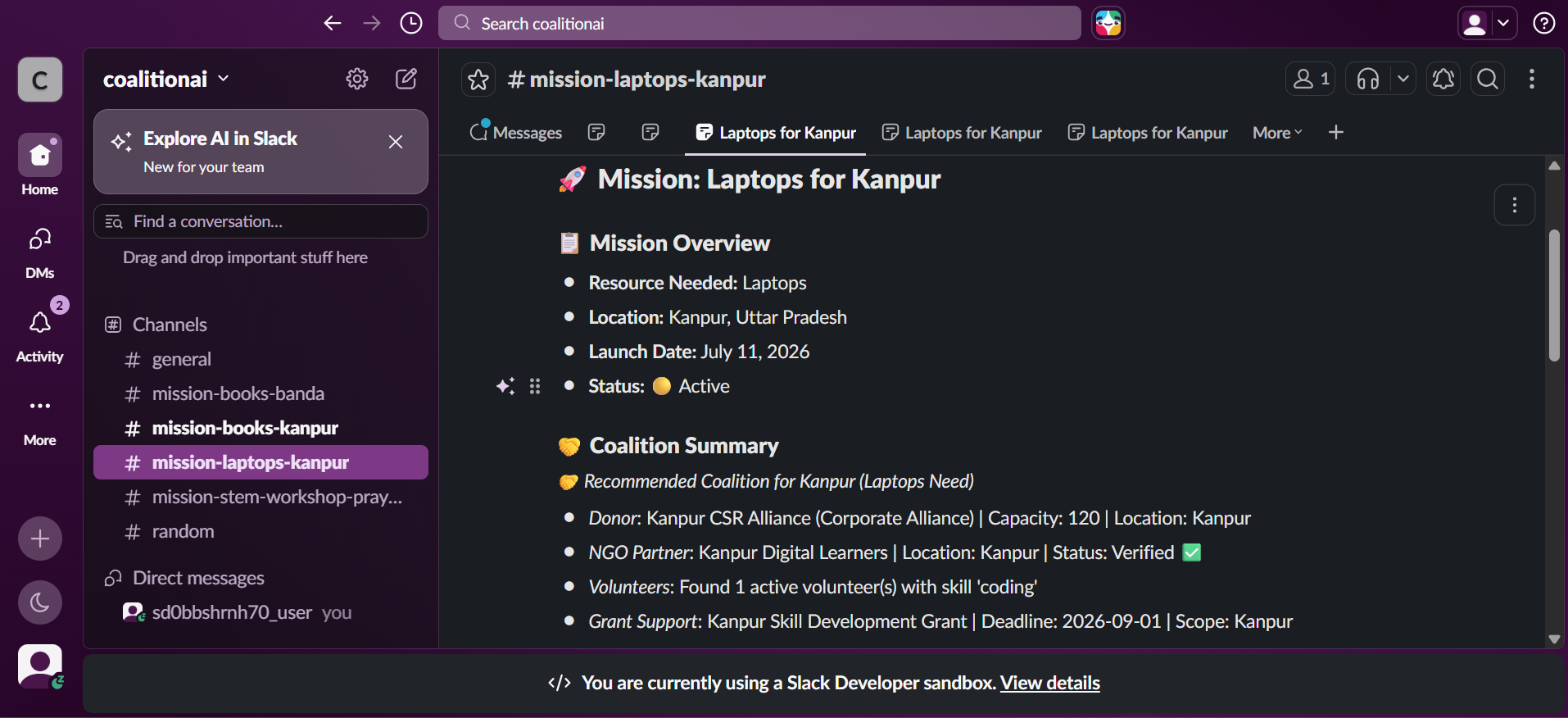Viewport: 1568px width, 718px height.
Task: Search within this channel
Action: coord(1488,79)
